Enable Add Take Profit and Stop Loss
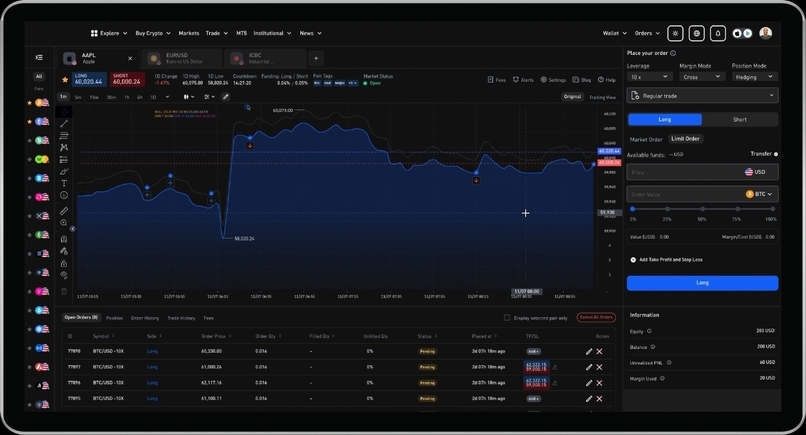 click(633, 259)
